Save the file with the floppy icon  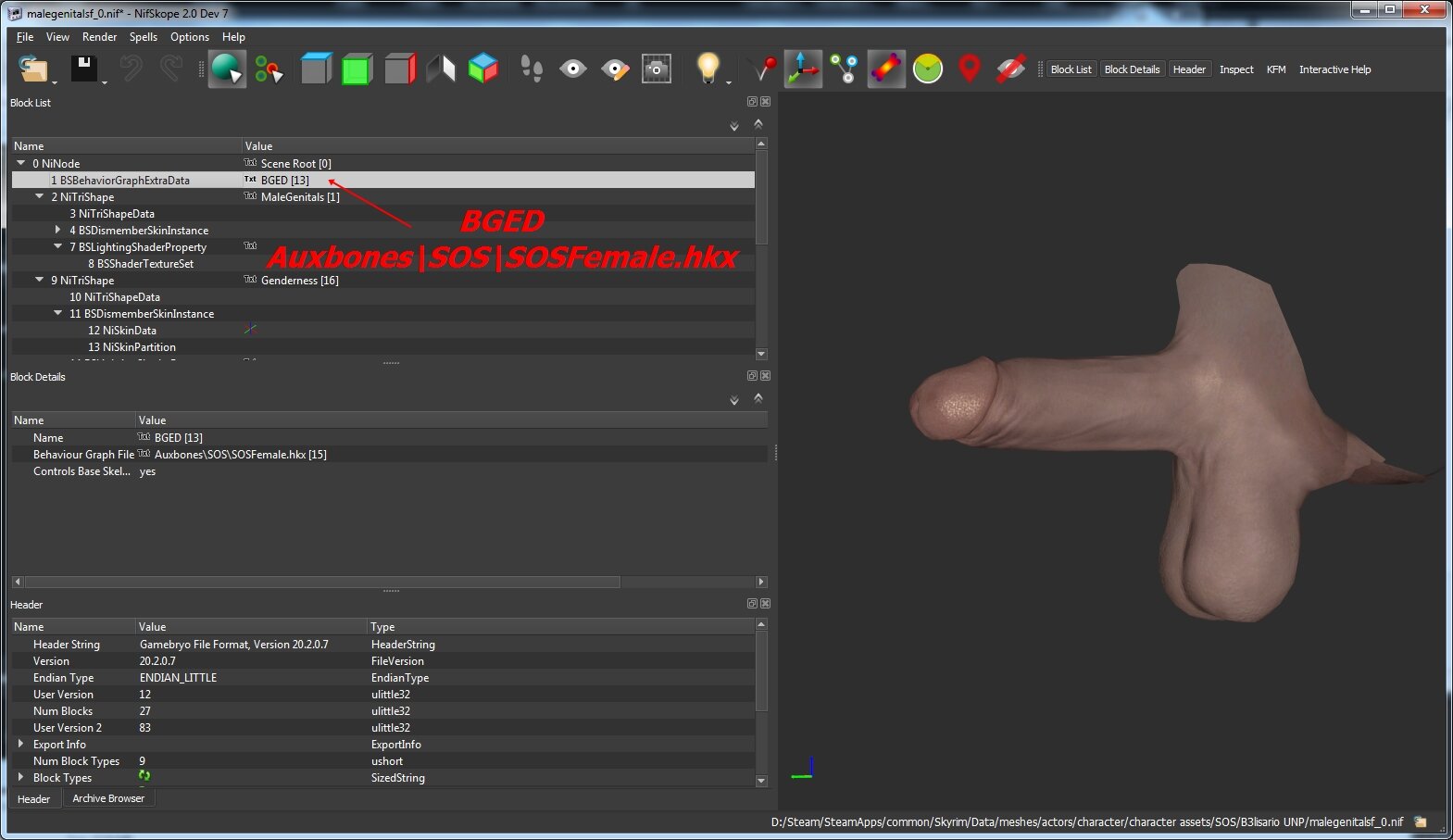[x=84, y=69]
